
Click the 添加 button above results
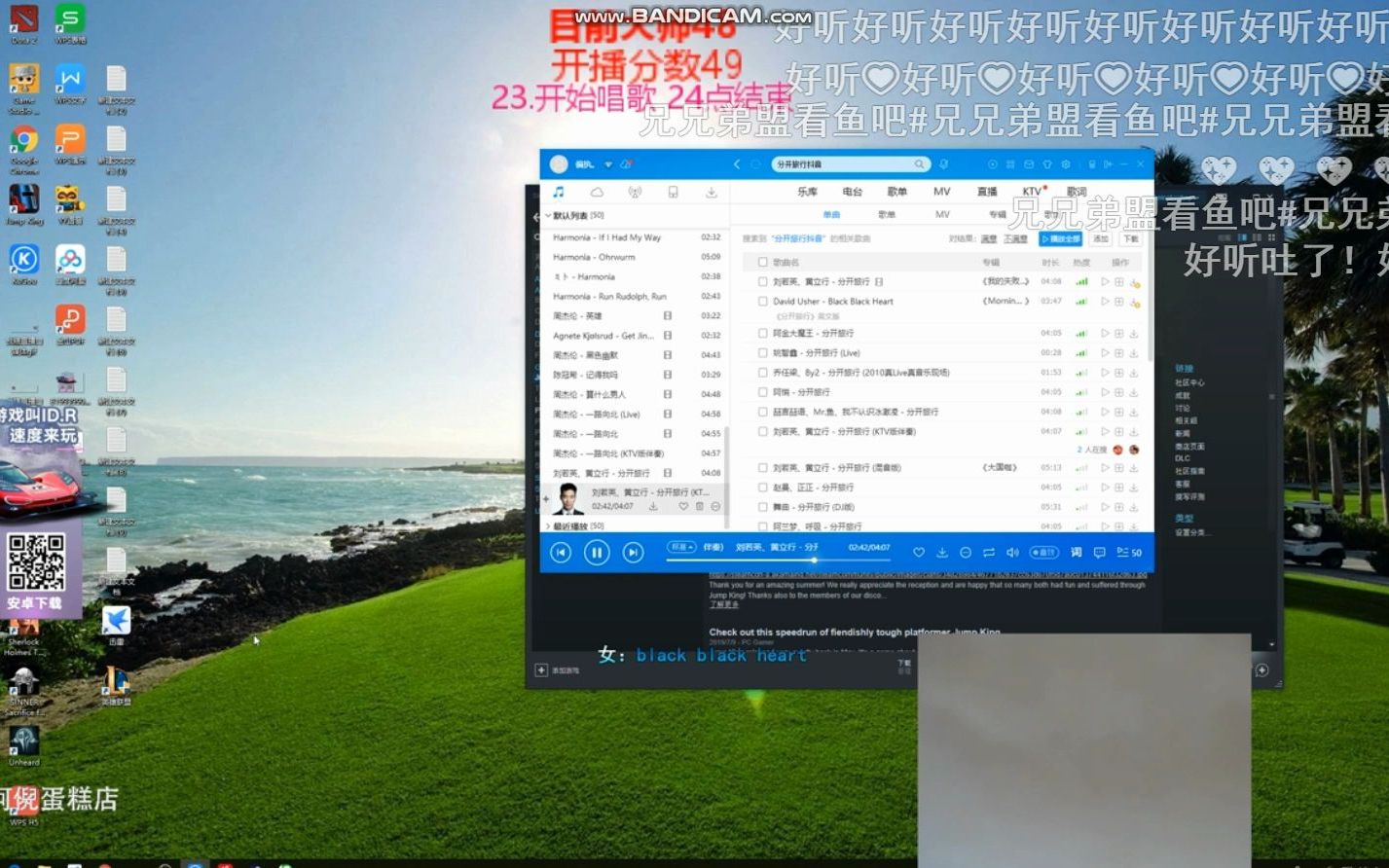[x=1101, y=238]
